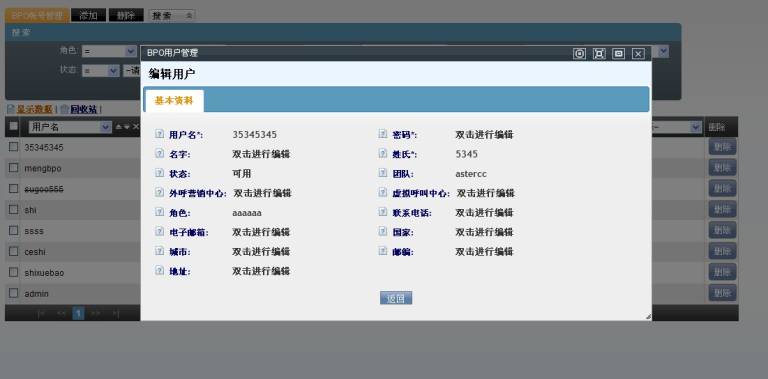Screen dimensions: 768x379
Task: Go to next page in pager
Action: pos(96,313)
